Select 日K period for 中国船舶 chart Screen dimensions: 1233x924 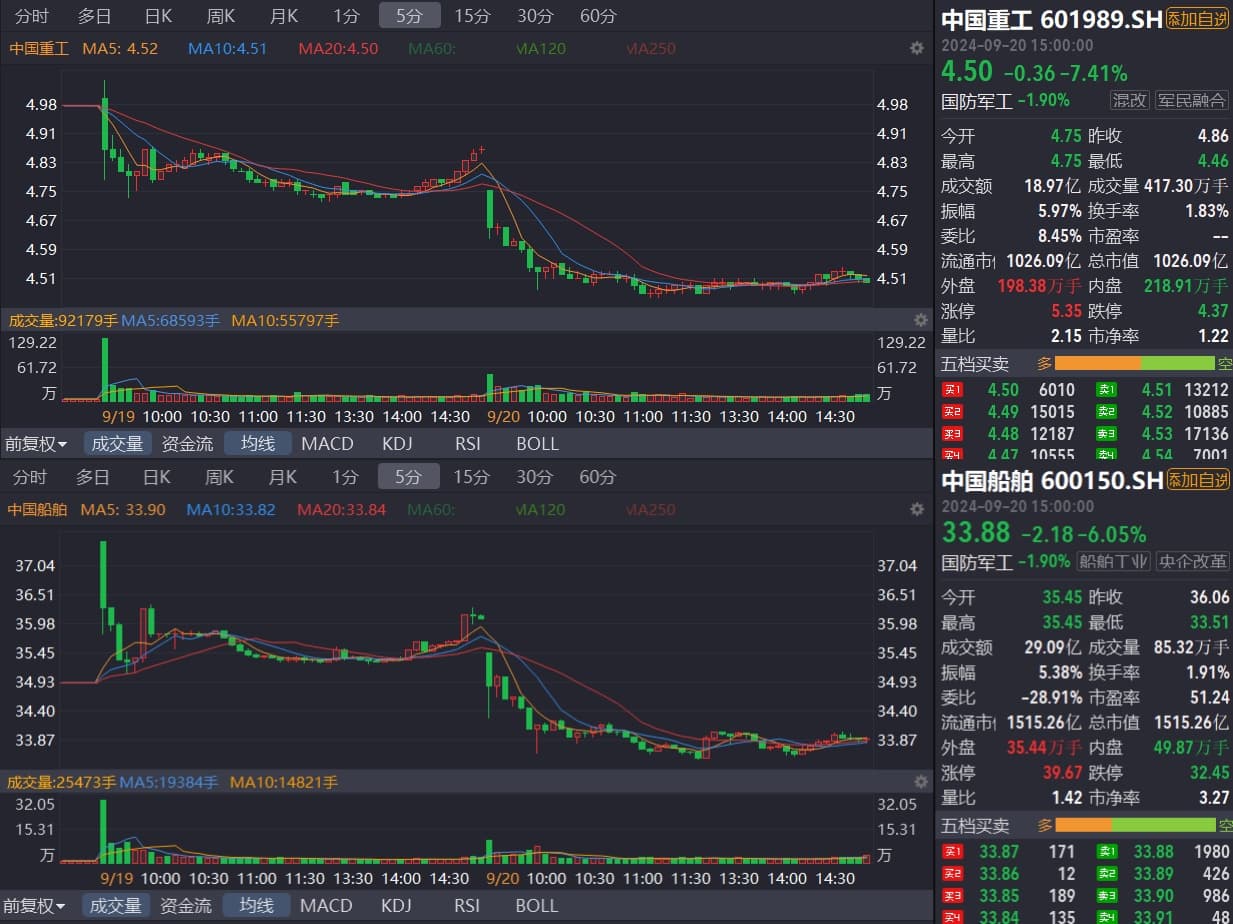coord(157,477)
